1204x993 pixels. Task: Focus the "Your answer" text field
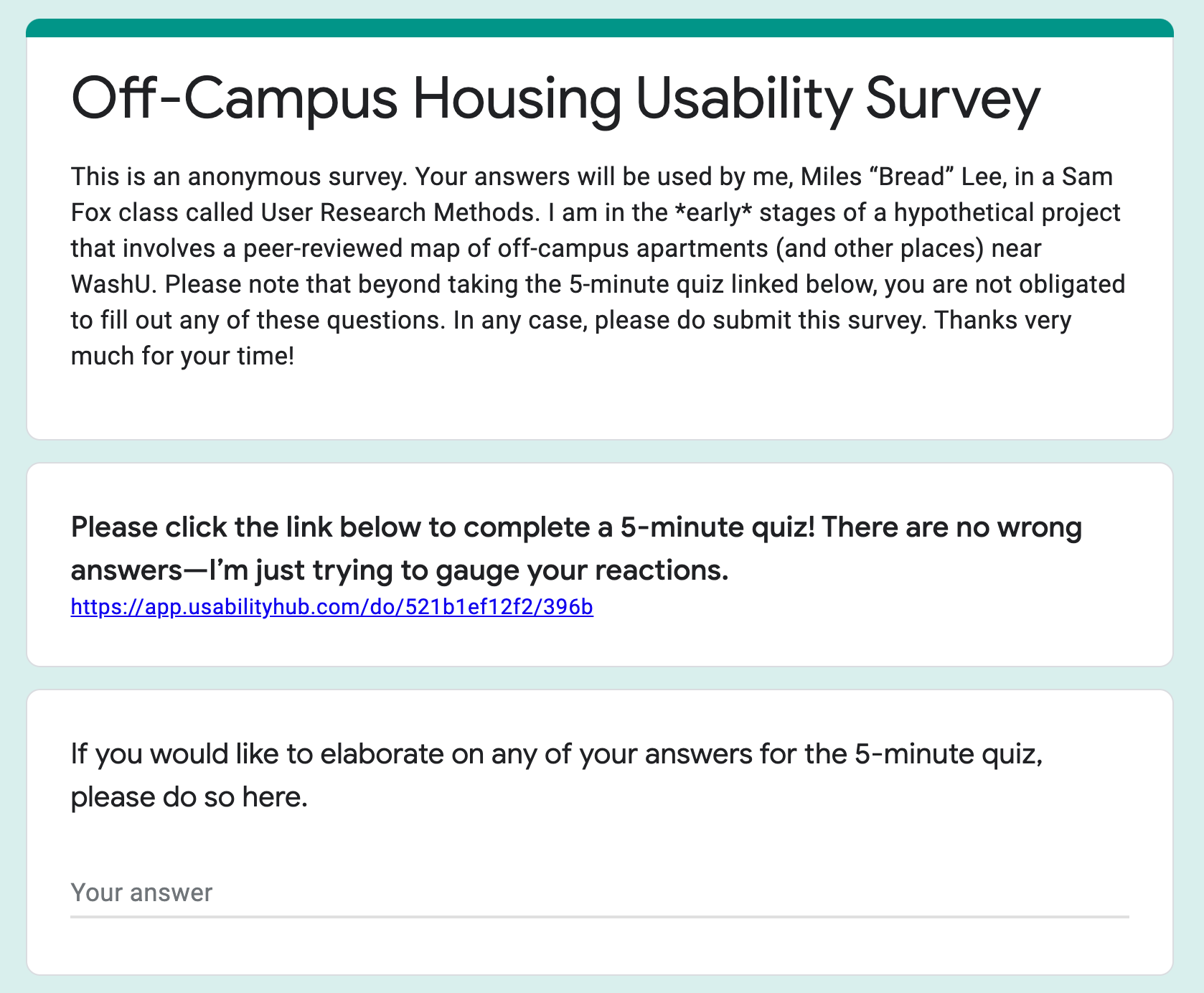tap(599, 893)
